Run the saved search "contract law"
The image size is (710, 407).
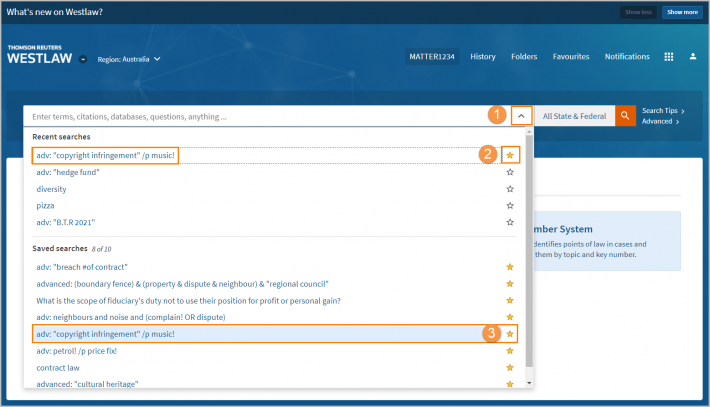coord(58,368)
